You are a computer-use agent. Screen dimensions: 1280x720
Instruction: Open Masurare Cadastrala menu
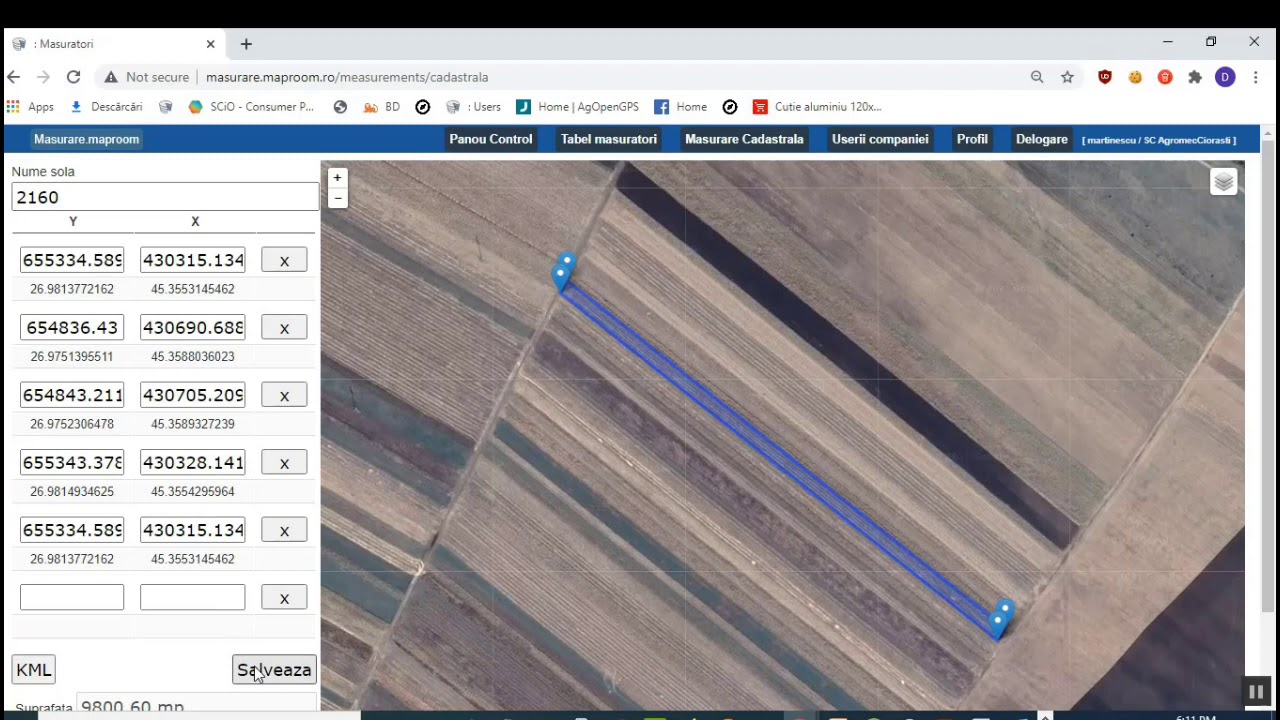pyautogui.click(x=744, y=139)
